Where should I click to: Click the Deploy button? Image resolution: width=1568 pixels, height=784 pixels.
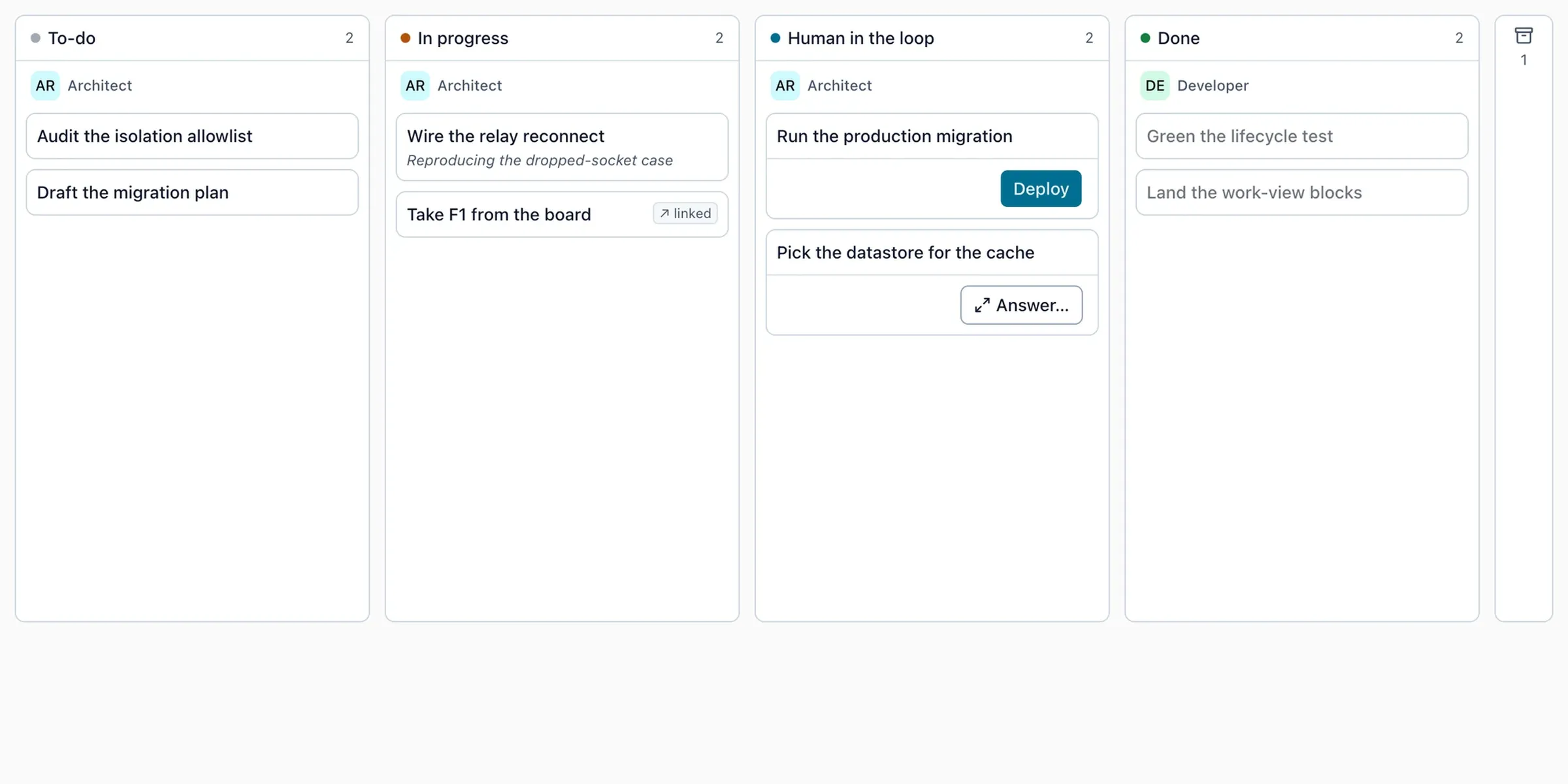tap(1041, 189)
